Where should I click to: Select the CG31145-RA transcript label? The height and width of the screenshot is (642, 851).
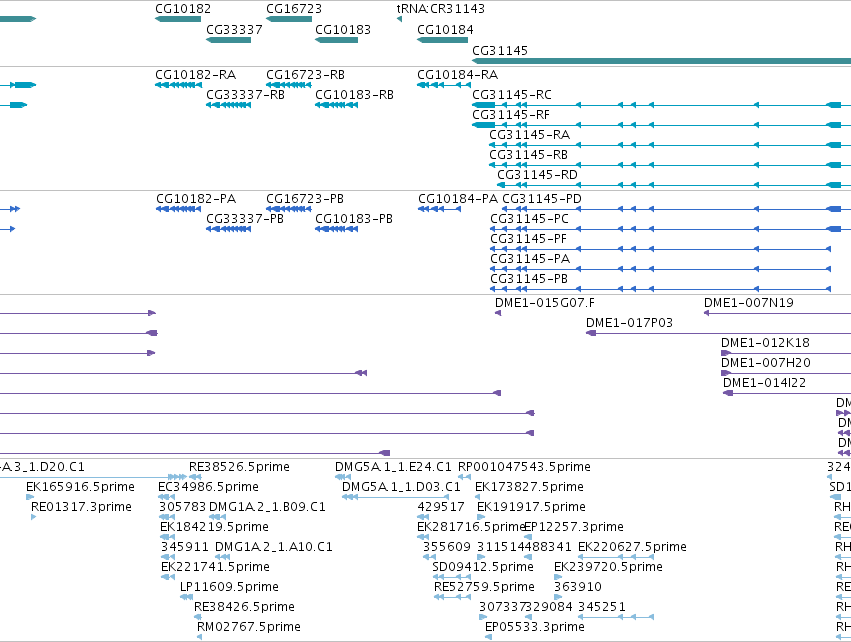[x=530, y=135]
